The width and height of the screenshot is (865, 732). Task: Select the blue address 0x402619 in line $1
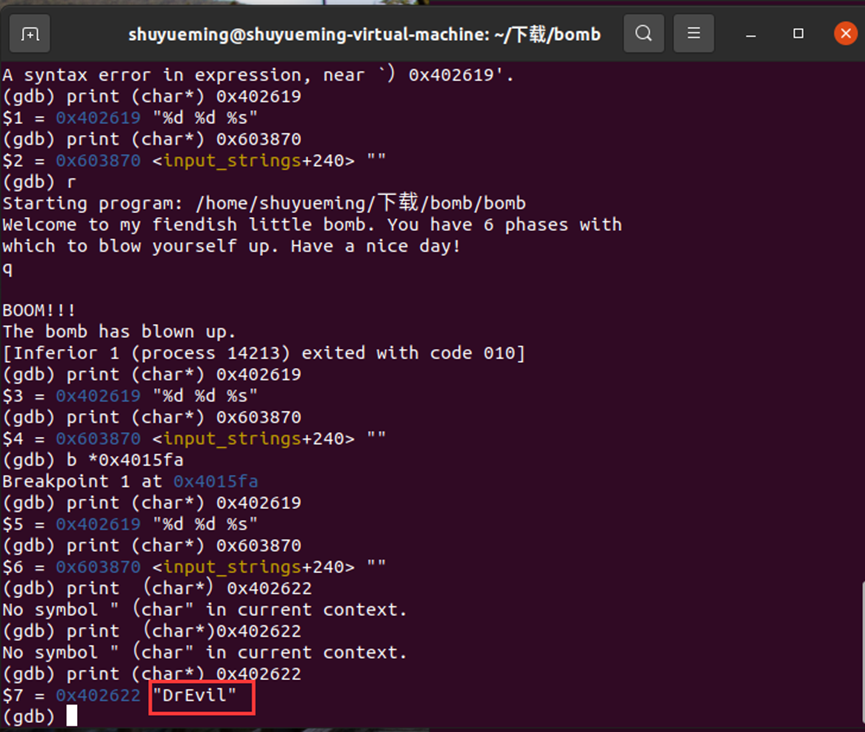(98, 117)
